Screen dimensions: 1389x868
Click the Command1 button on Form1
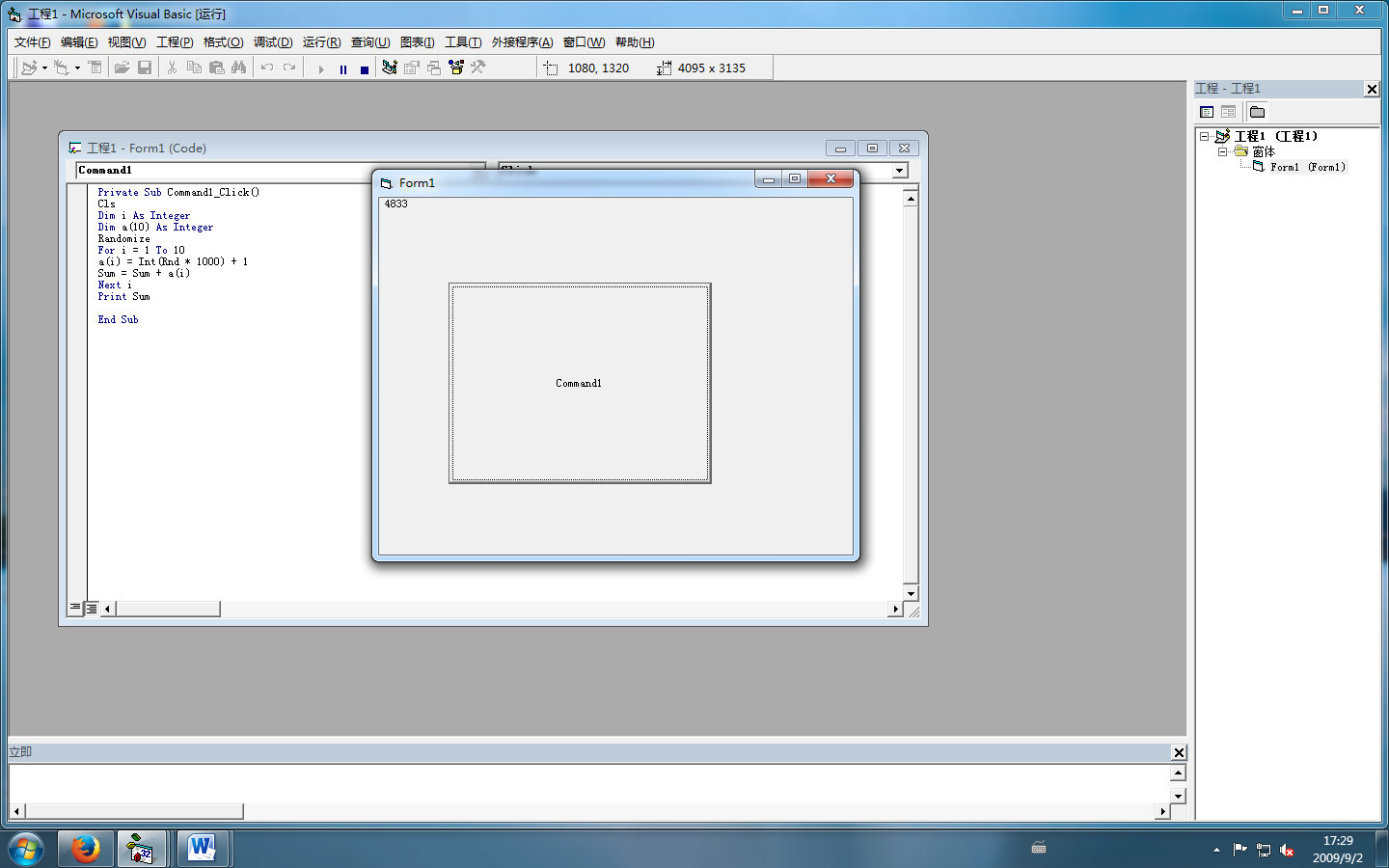click(x=580, y=383)
